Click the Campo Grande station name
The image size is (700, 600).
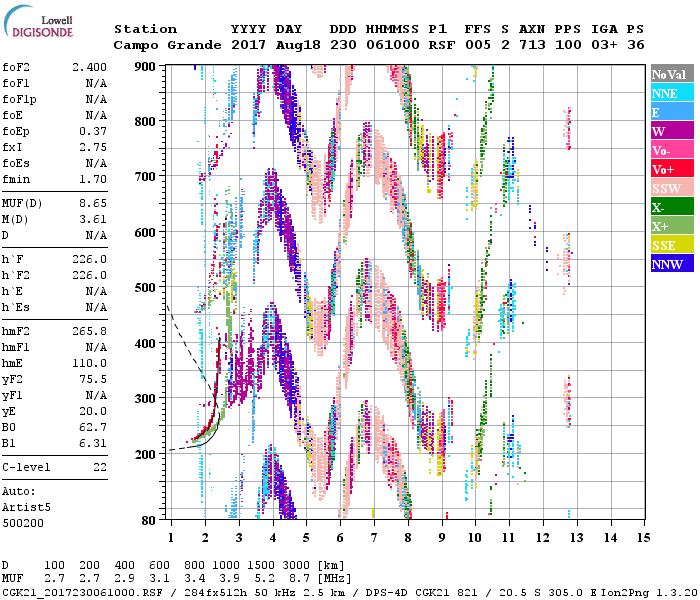[160, 45]
